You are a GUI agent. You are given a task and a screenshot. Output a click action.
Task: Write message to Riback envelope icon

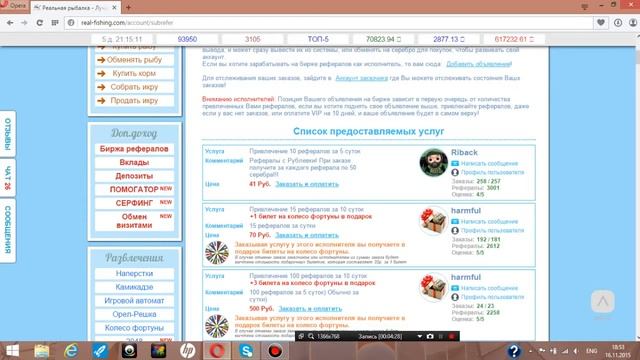[x=455, y=163]
